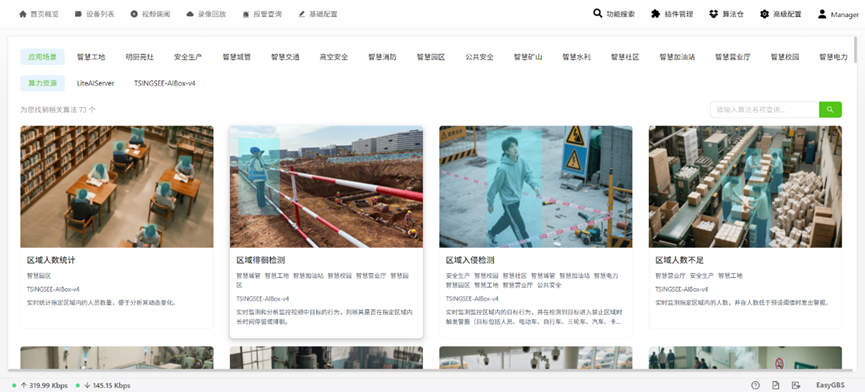Viewport: 865px width, 392px height.
Task: Click help question icon in status bar
Action: click(755, 385)
